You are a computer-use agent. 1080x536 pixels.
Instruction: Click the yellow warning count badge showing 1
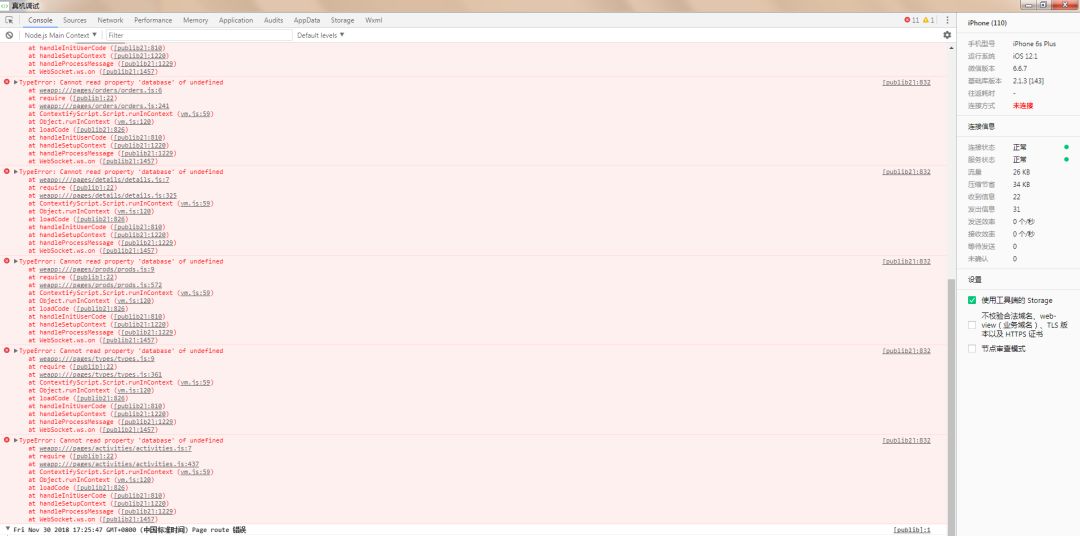[928, 21]
